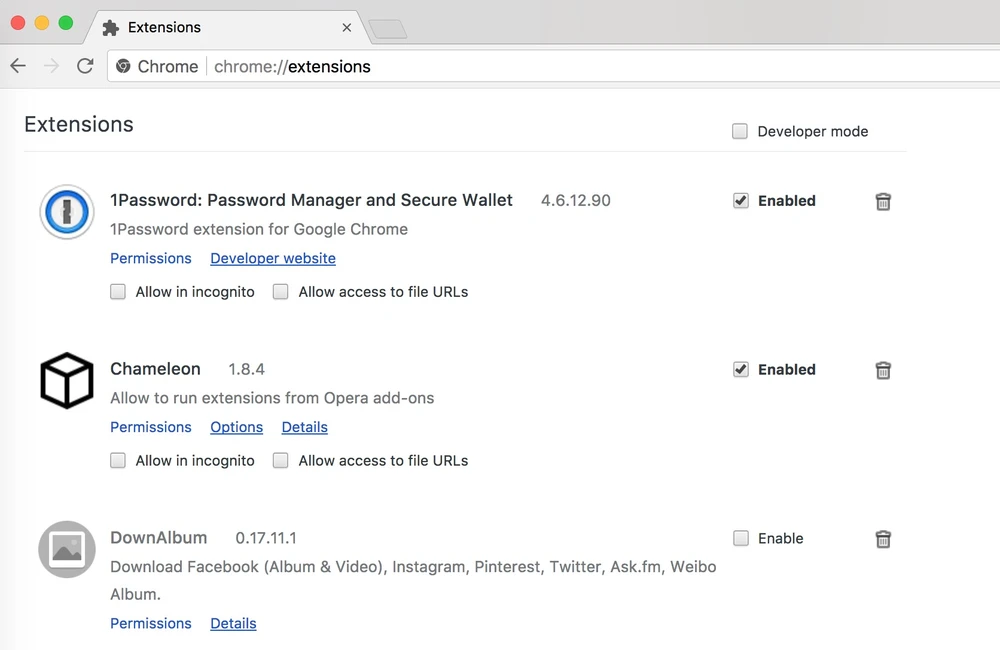Go back using the back arrow
Image resolution: width=1000 pixels, height=650 pixels.
click(x=18, y=66)
